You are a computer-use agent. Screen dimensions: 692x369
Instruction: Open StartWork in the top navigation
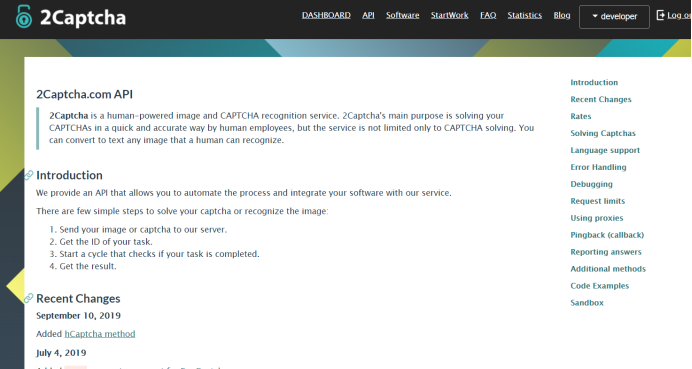click(449, 15)
